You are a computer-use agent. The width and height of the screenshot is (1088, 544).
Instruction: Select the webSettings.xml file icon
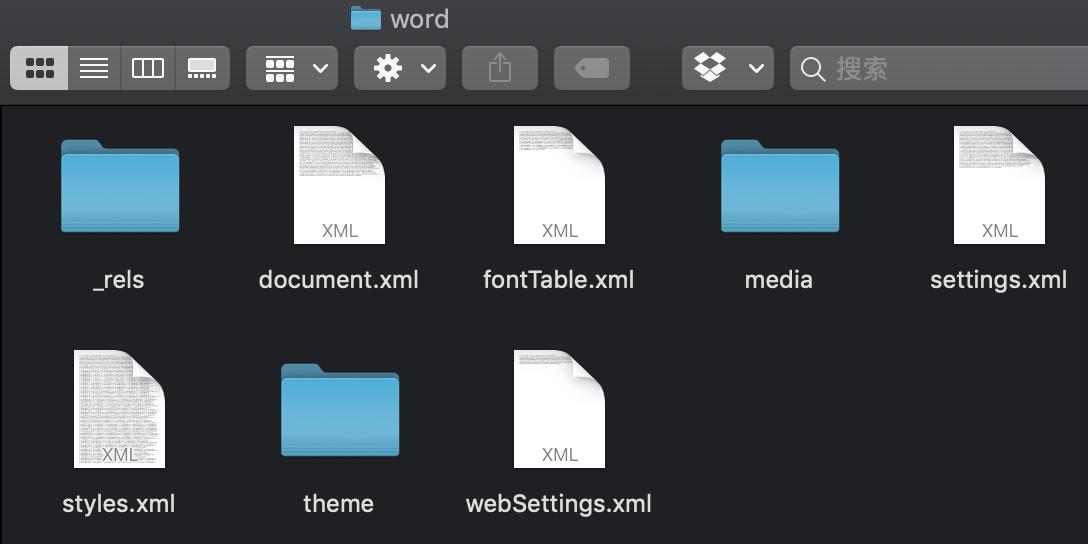tap(559, 409)
